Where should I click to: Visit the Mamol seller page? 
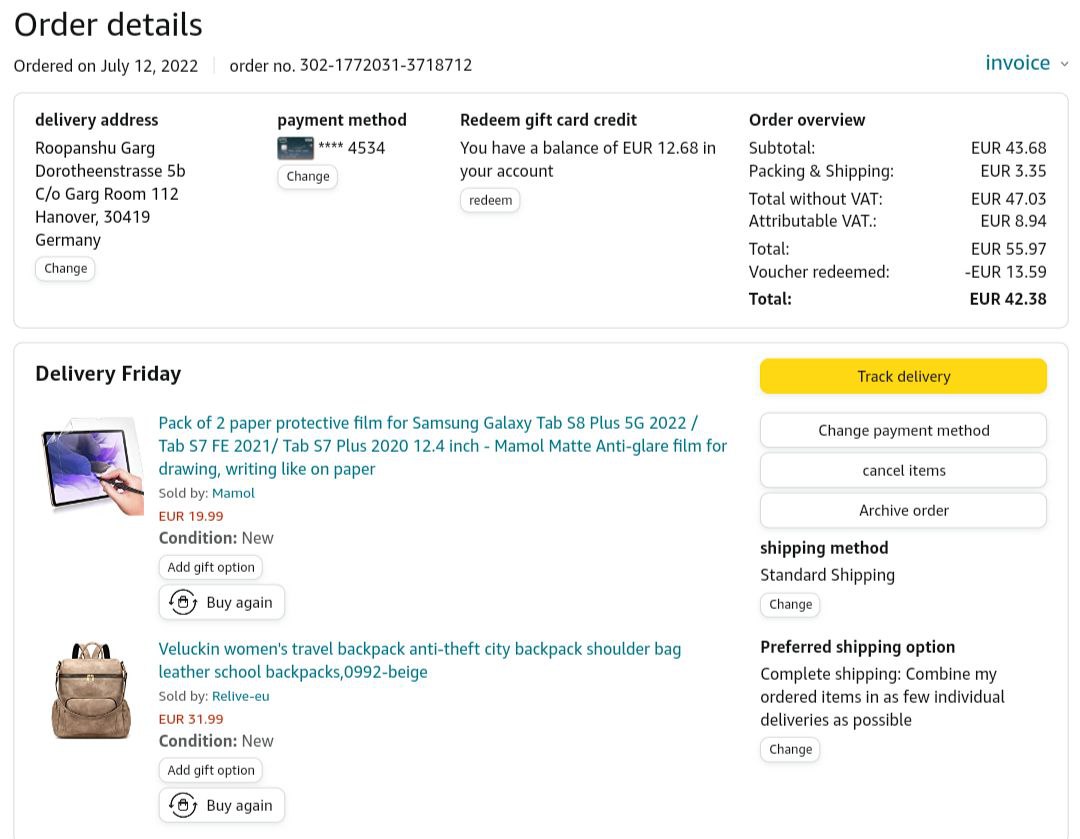pos(233,493)
